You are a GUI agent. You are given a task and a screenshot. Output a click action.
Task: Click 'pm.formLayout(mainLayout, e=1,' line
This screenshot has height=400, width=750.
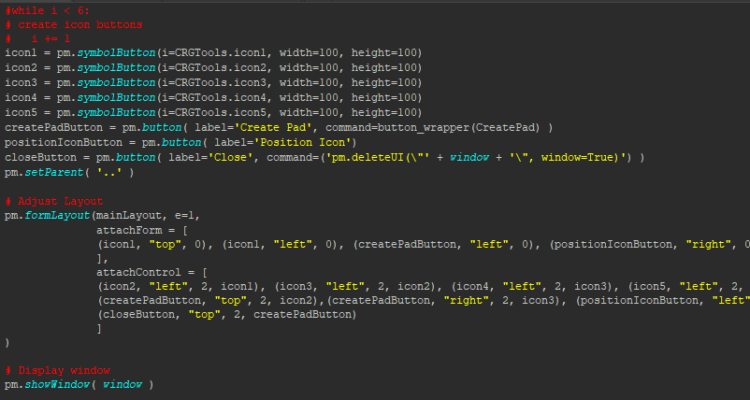pyautogui.click(x=102, y=216)
